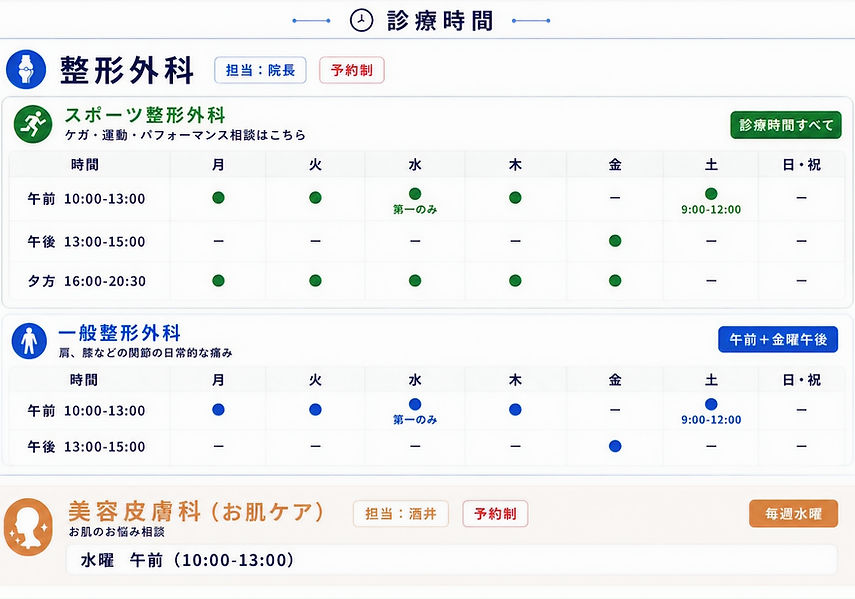
Task: Click 金 column header in sports table
Action: [x=615, y=165]
